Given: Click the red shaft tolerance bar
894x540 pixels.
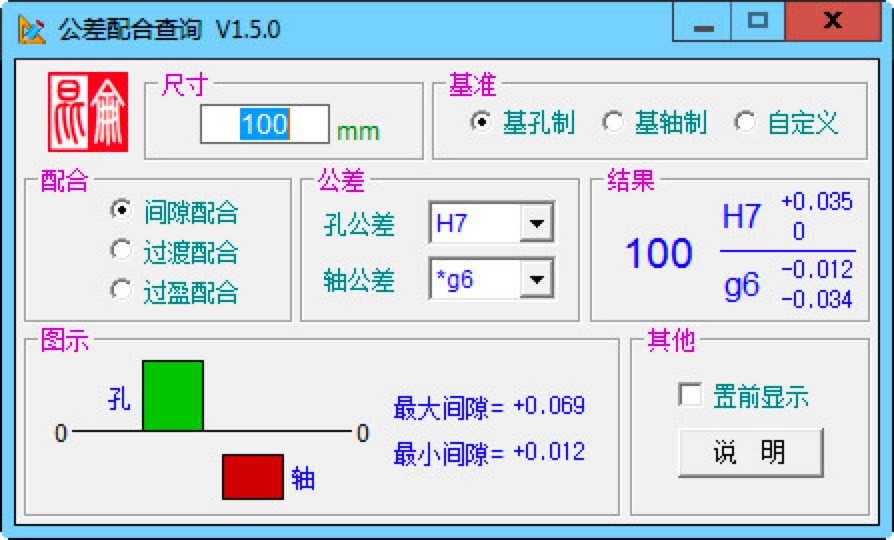Looking at the screenshot, I should coord(253,477).
